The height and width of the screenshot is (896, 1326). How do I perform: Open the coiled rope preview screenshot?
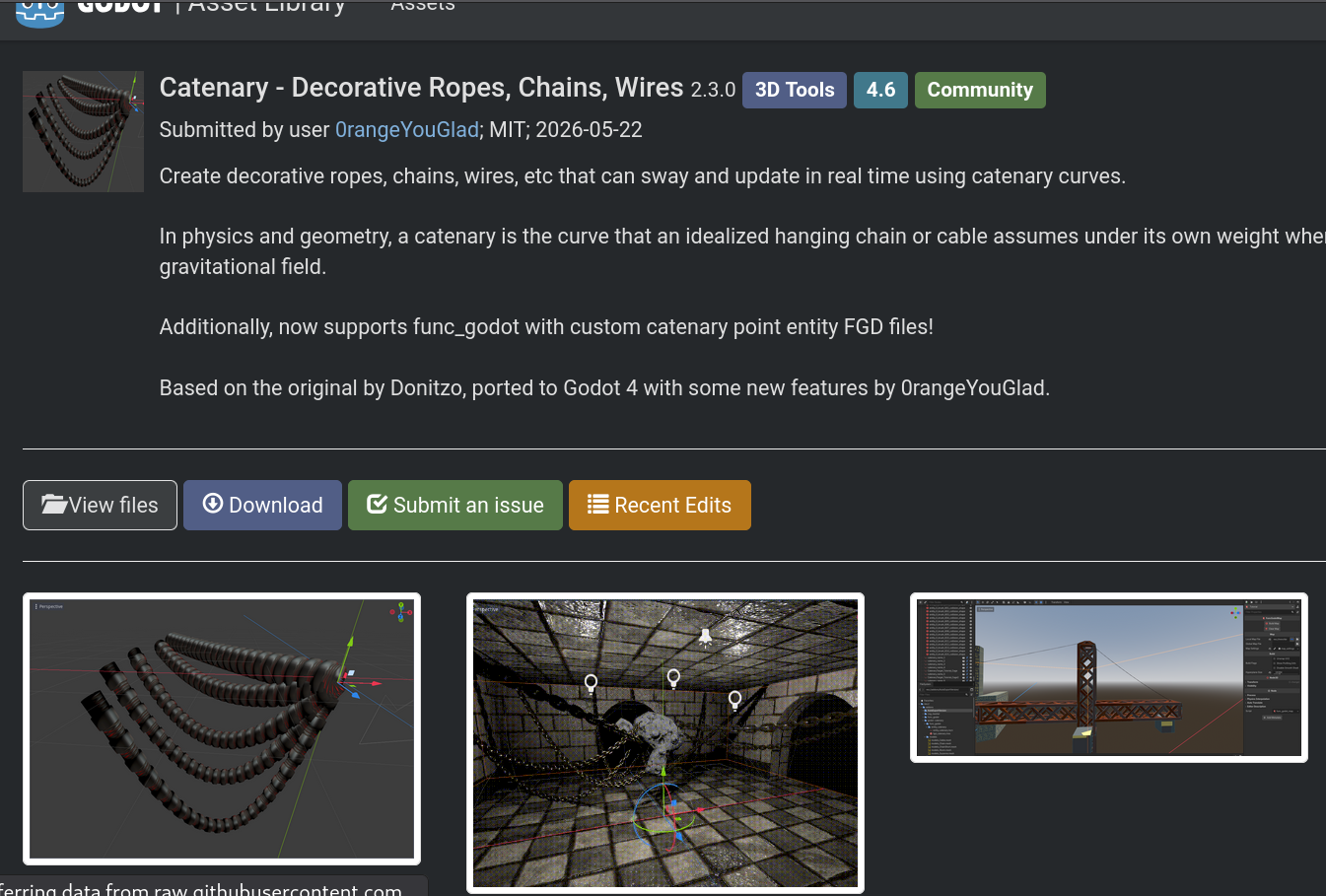tap(222, 729)
